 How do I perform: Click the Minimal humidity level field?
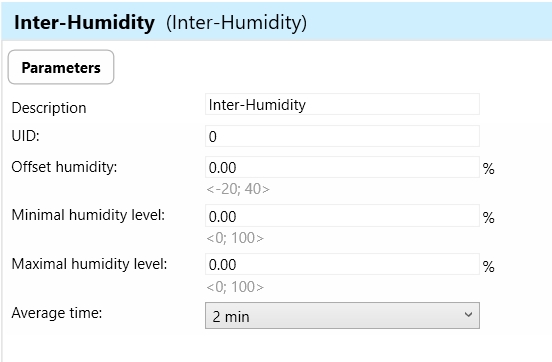[342, 216]
